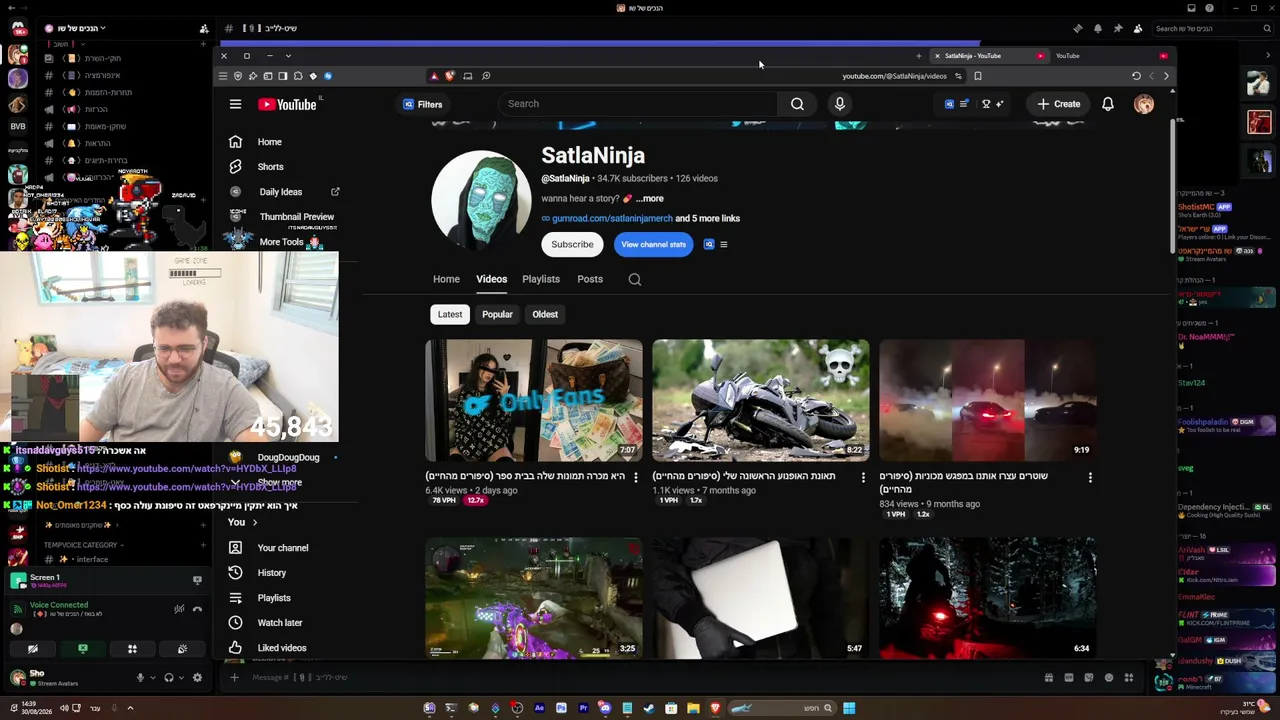
Task: Sort videos by Popular
Action: click(497, 314)
